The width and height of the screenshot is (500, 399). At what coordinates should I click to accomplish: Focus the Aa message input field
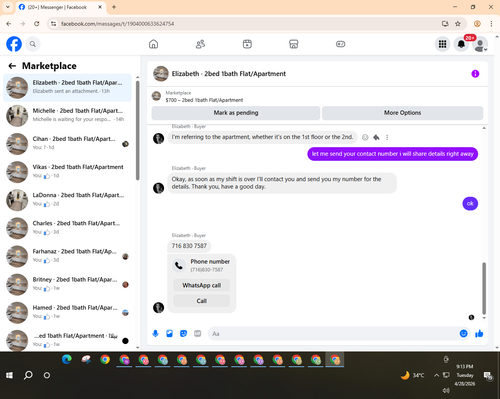coord(333,334)
